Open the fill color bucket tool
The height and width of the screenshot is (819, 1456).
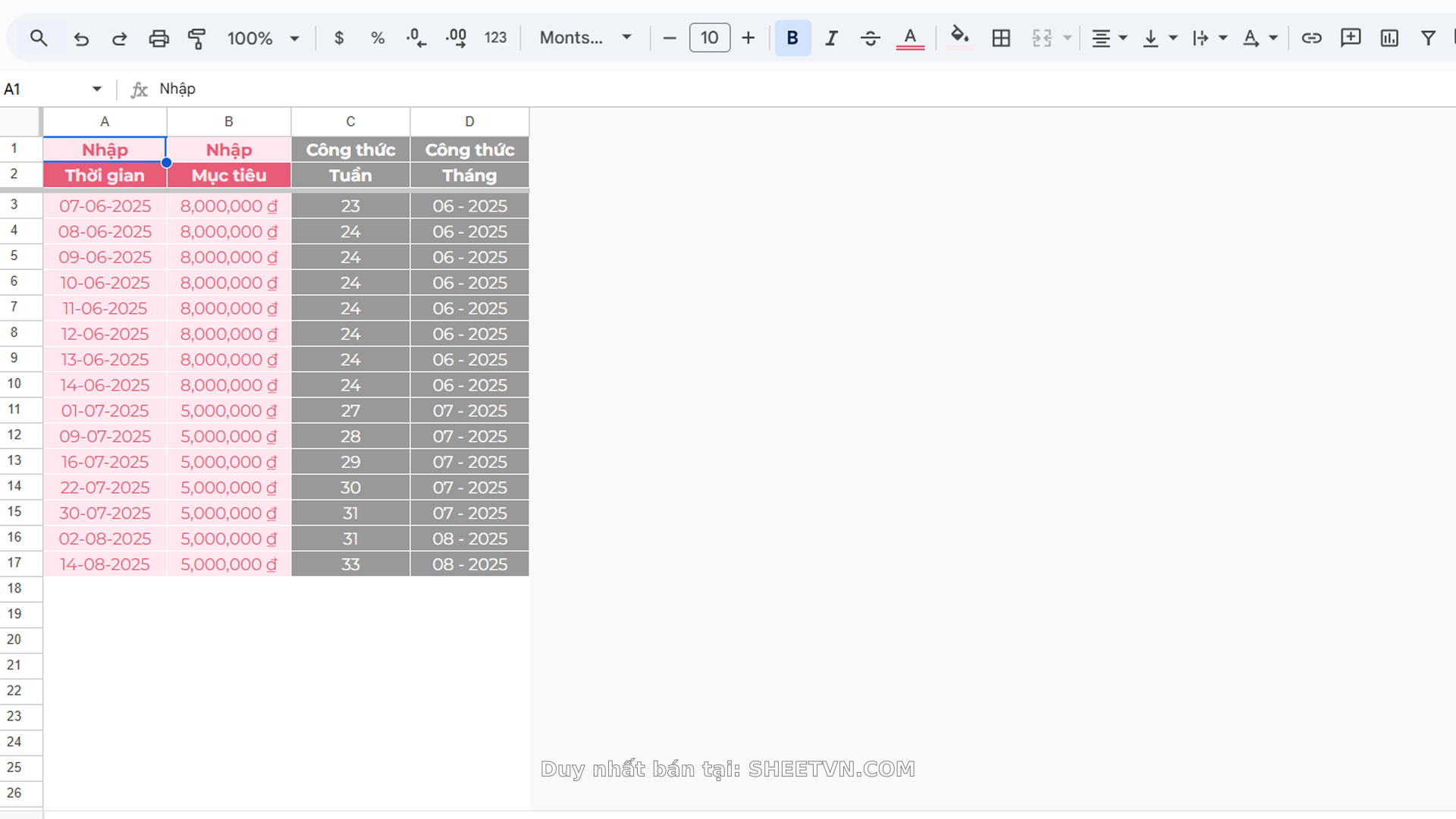(x=960, y=37)
